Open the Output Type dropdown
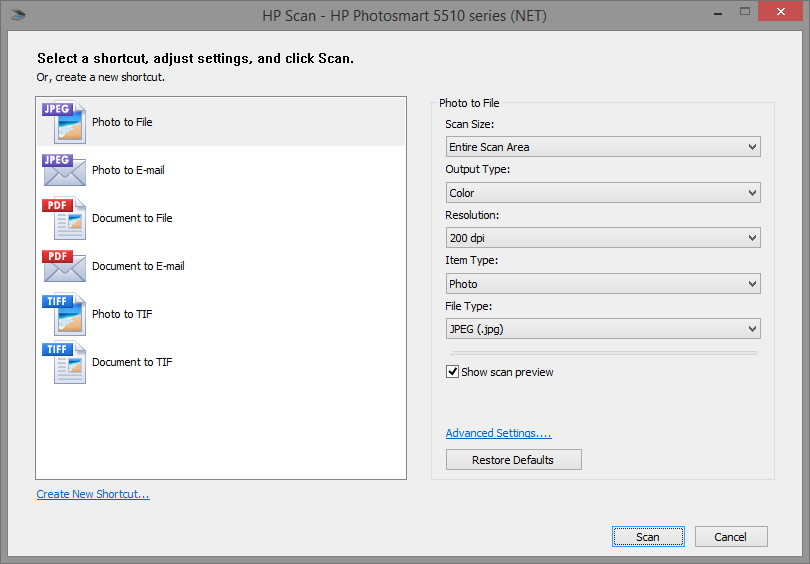Image resolution: width=810 pixels, height=564 pixels. (x=603, y=193)
